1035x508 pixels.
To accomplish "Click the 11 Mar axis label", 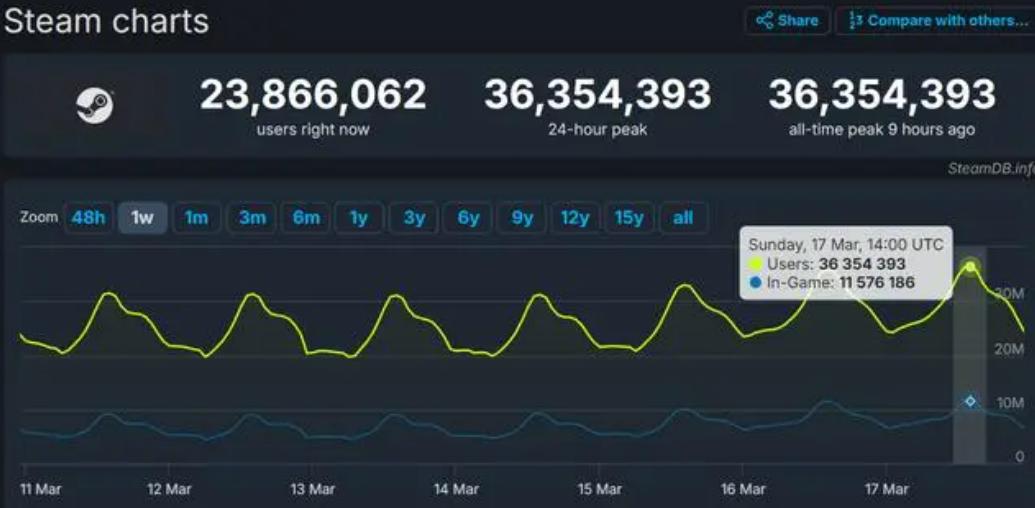I will tap(41, 490).
